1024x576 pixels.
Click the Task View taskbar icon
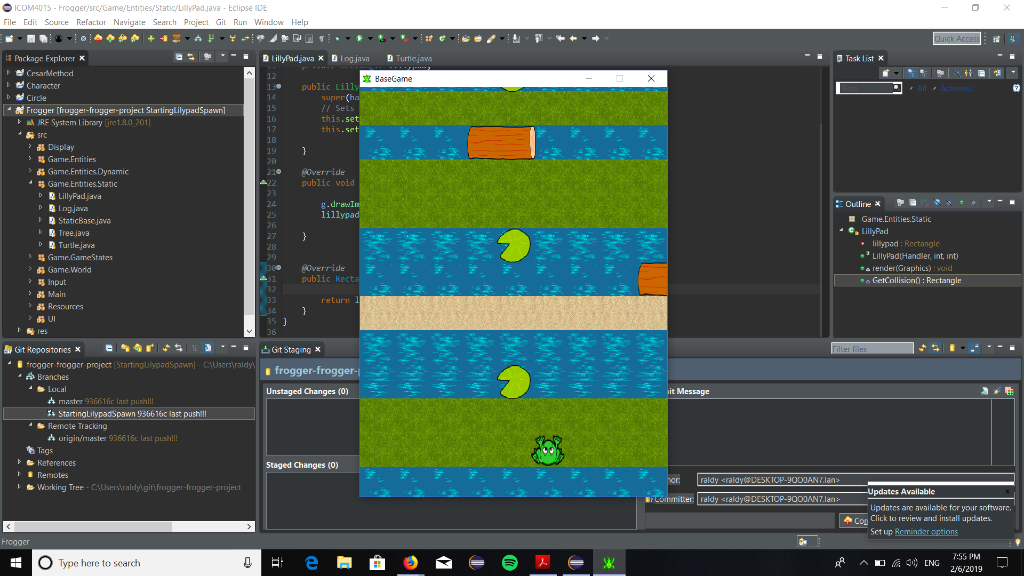pos(278,562)
